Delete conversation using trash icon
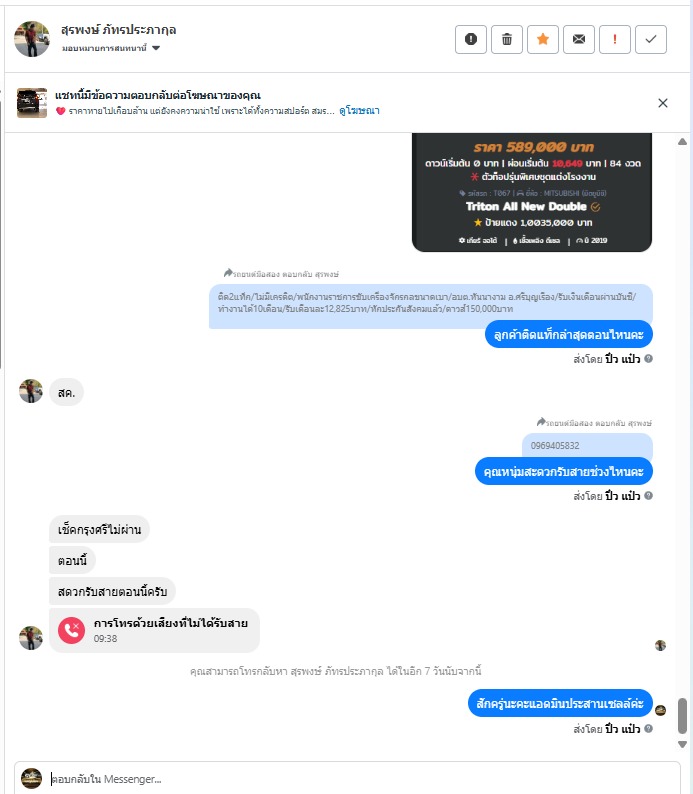Screen dimensions: 693x794 point(507,39)
